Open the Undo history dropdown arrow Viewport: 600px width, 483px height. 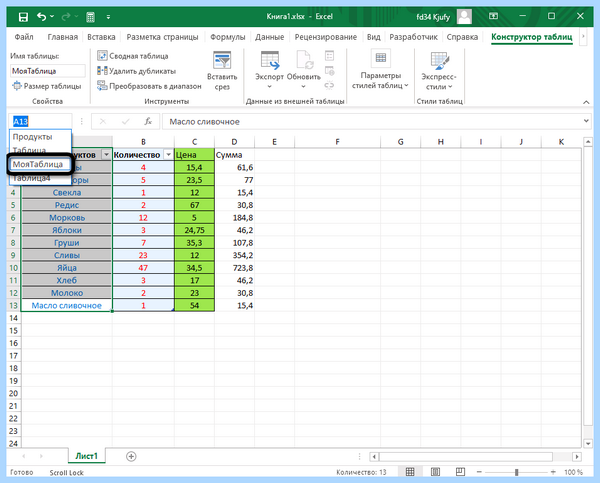click(52, 16)
